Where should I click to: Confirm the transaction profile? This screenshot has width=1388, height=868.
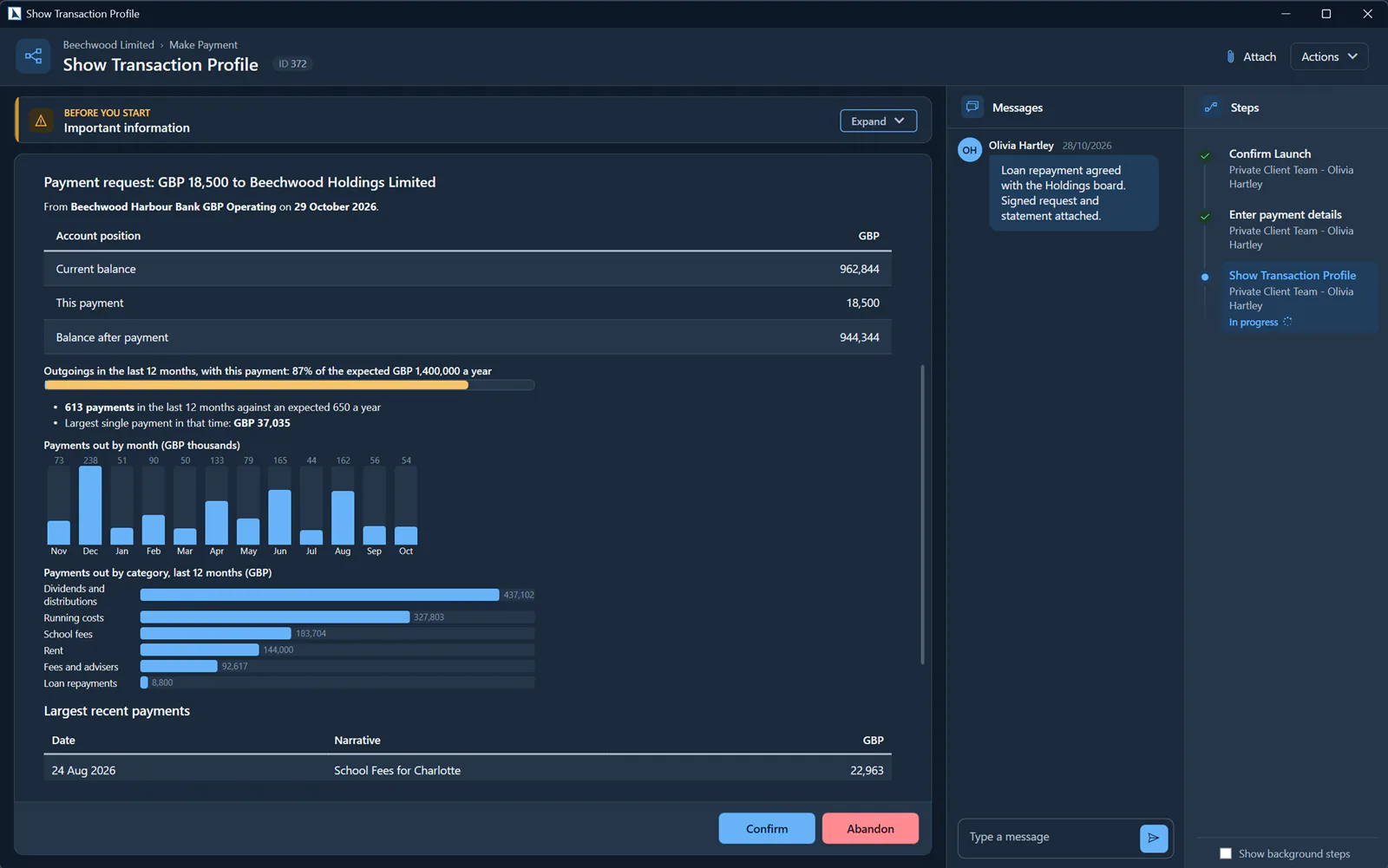tap(767, 828)
